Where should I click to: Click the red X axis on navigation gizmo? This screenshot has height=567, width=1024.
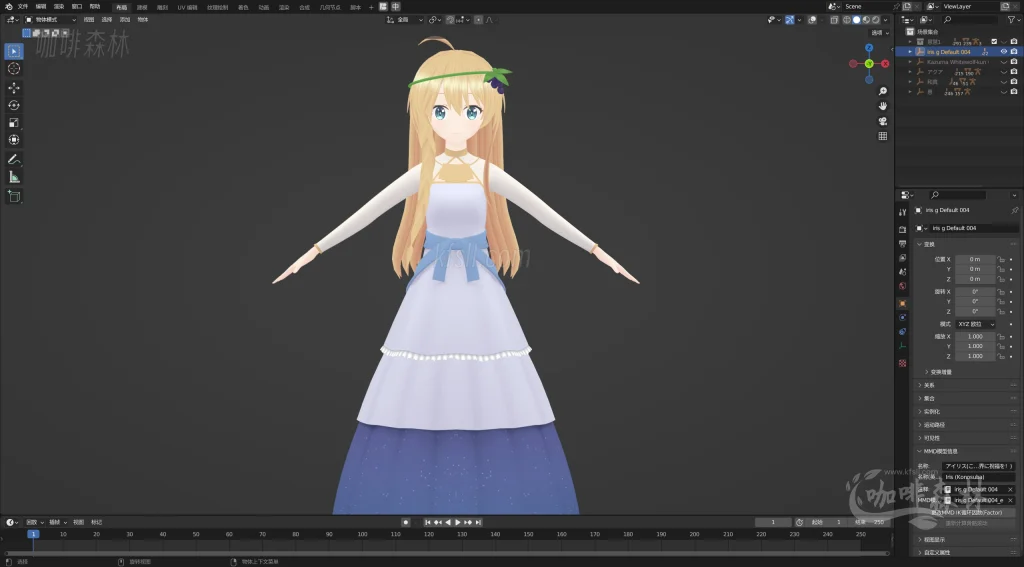[x=885, y=63]
